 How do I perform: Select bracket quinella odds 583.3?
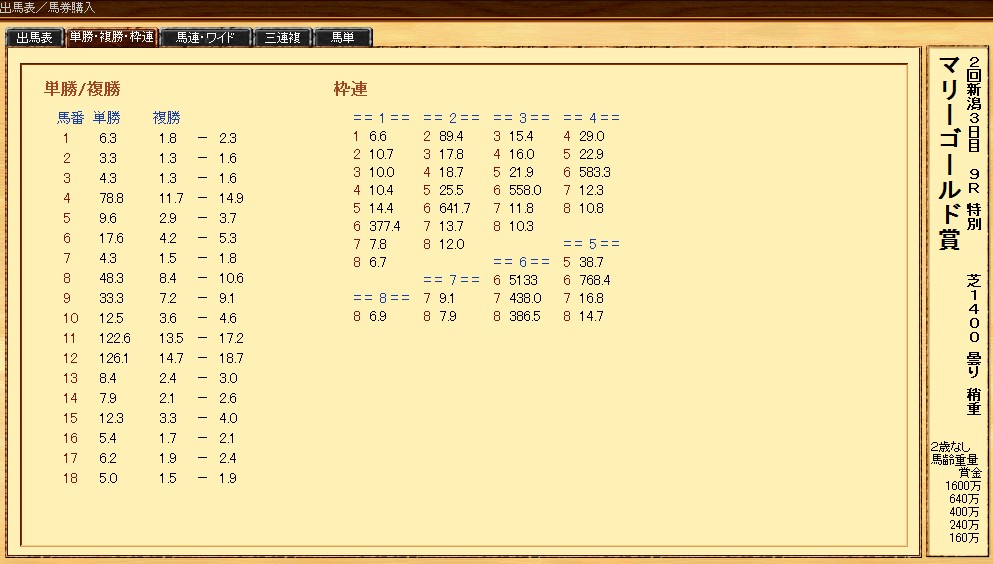click(595, 172)
